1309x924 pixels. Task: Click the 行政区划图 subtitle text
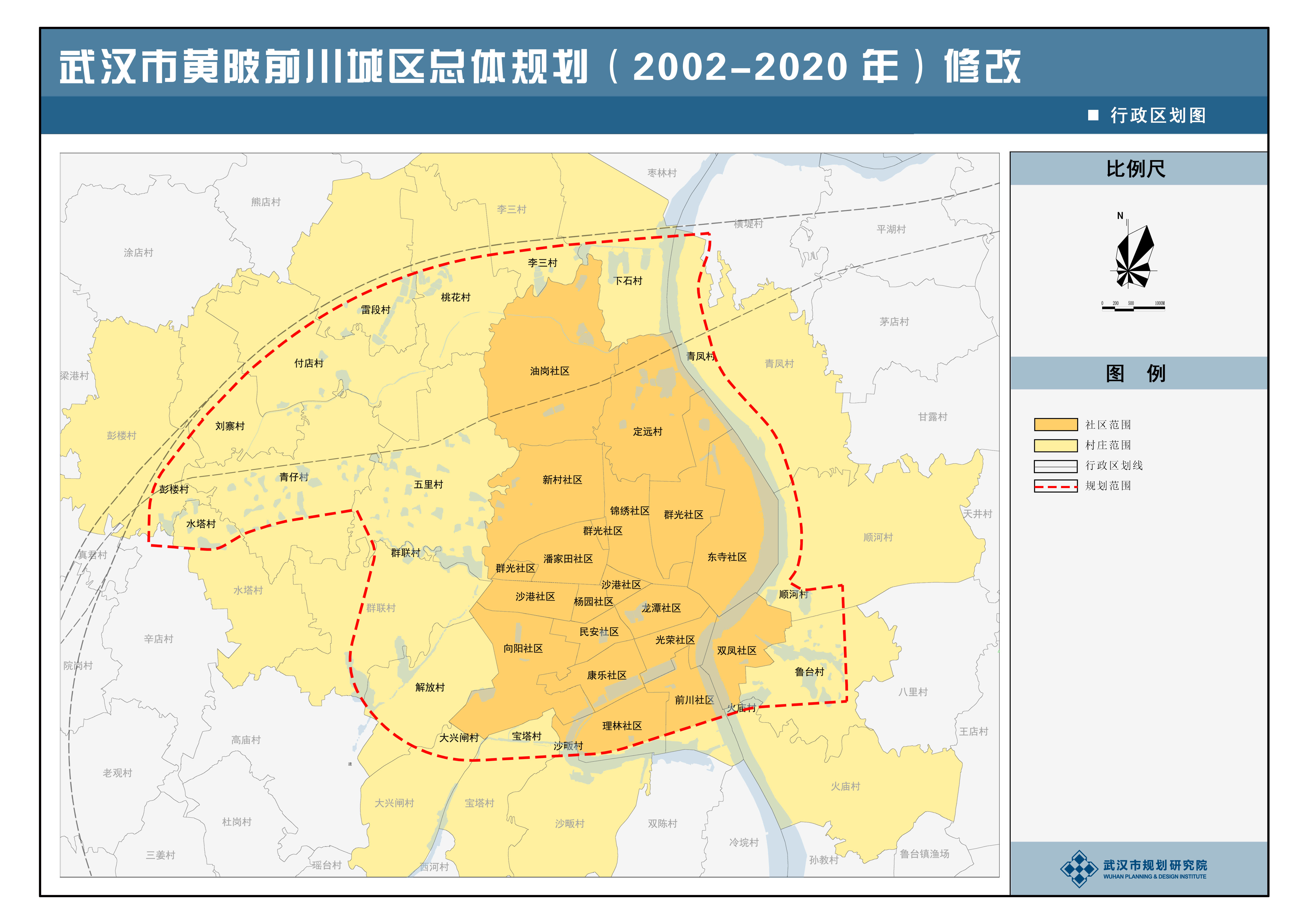click(x=1158, y=115)
